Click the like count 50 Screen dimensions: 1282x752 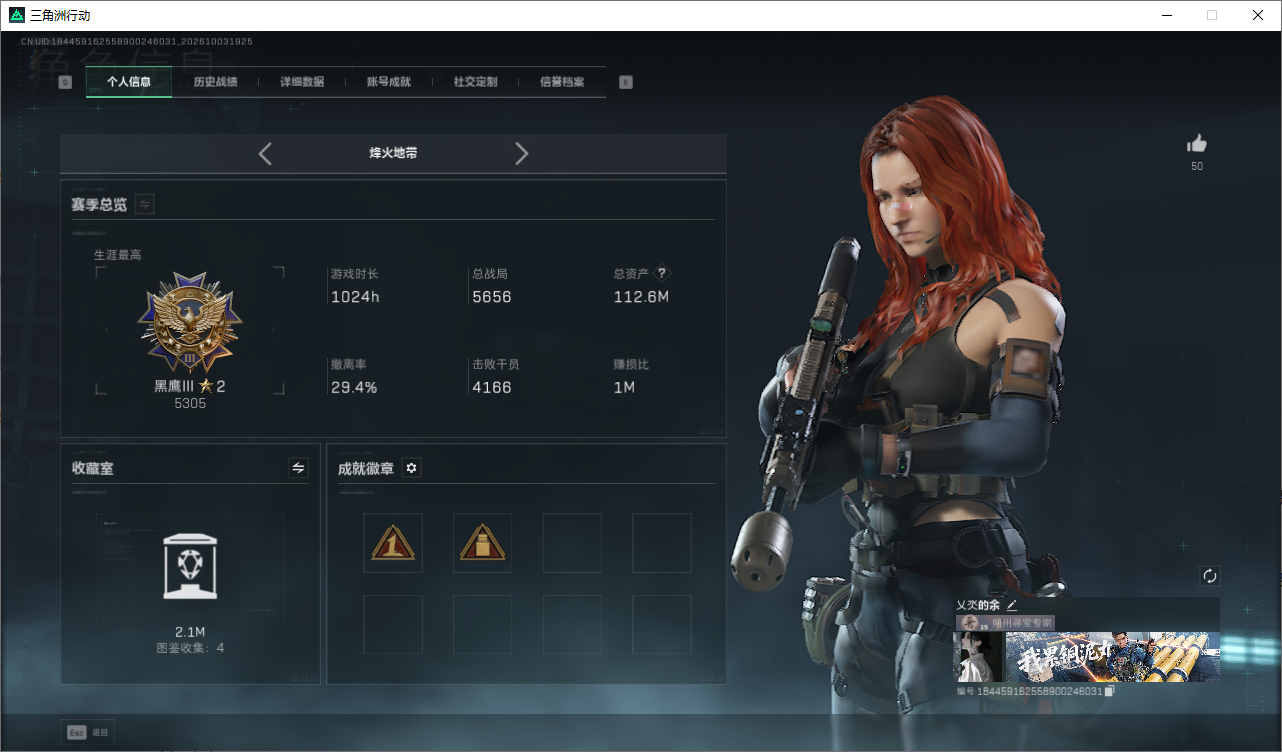tap(1197, 166)
